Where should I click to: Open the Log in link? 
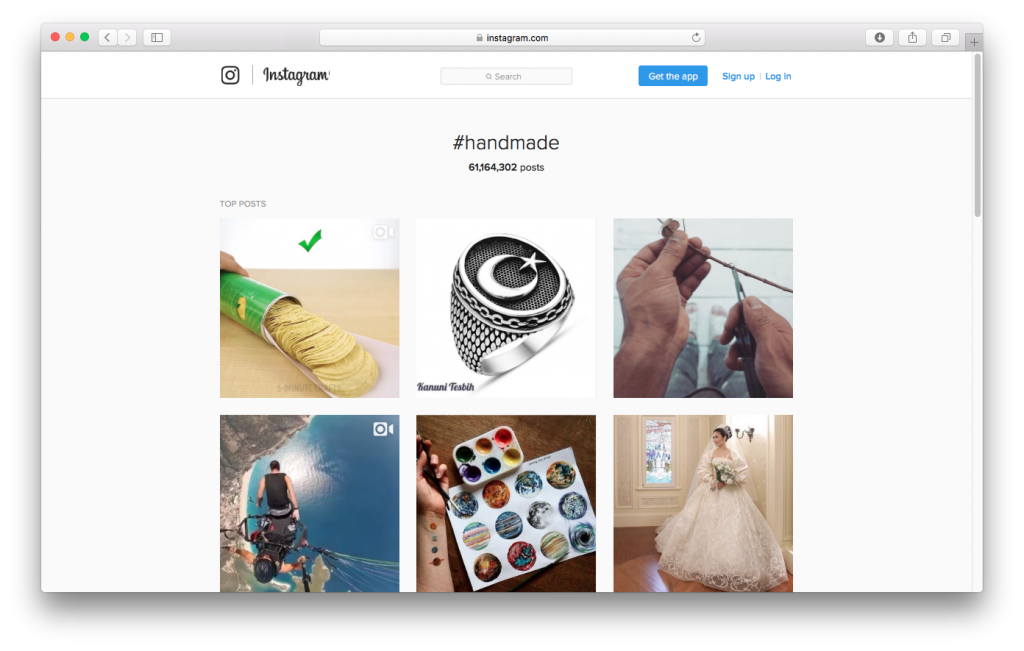click(778, 76)
